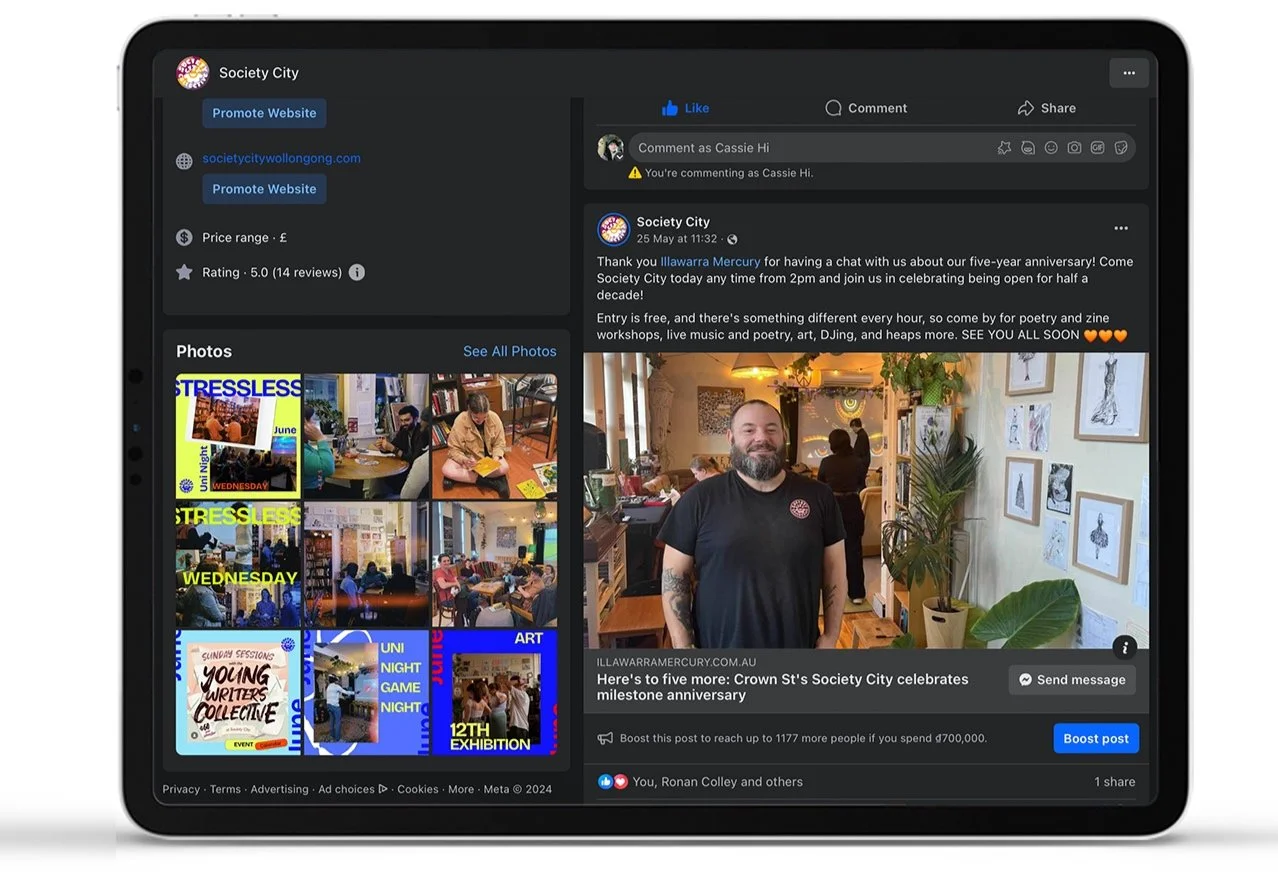Open the three-dot menu in the page header
This screenshot has height=894, width=1278.
1128,73
